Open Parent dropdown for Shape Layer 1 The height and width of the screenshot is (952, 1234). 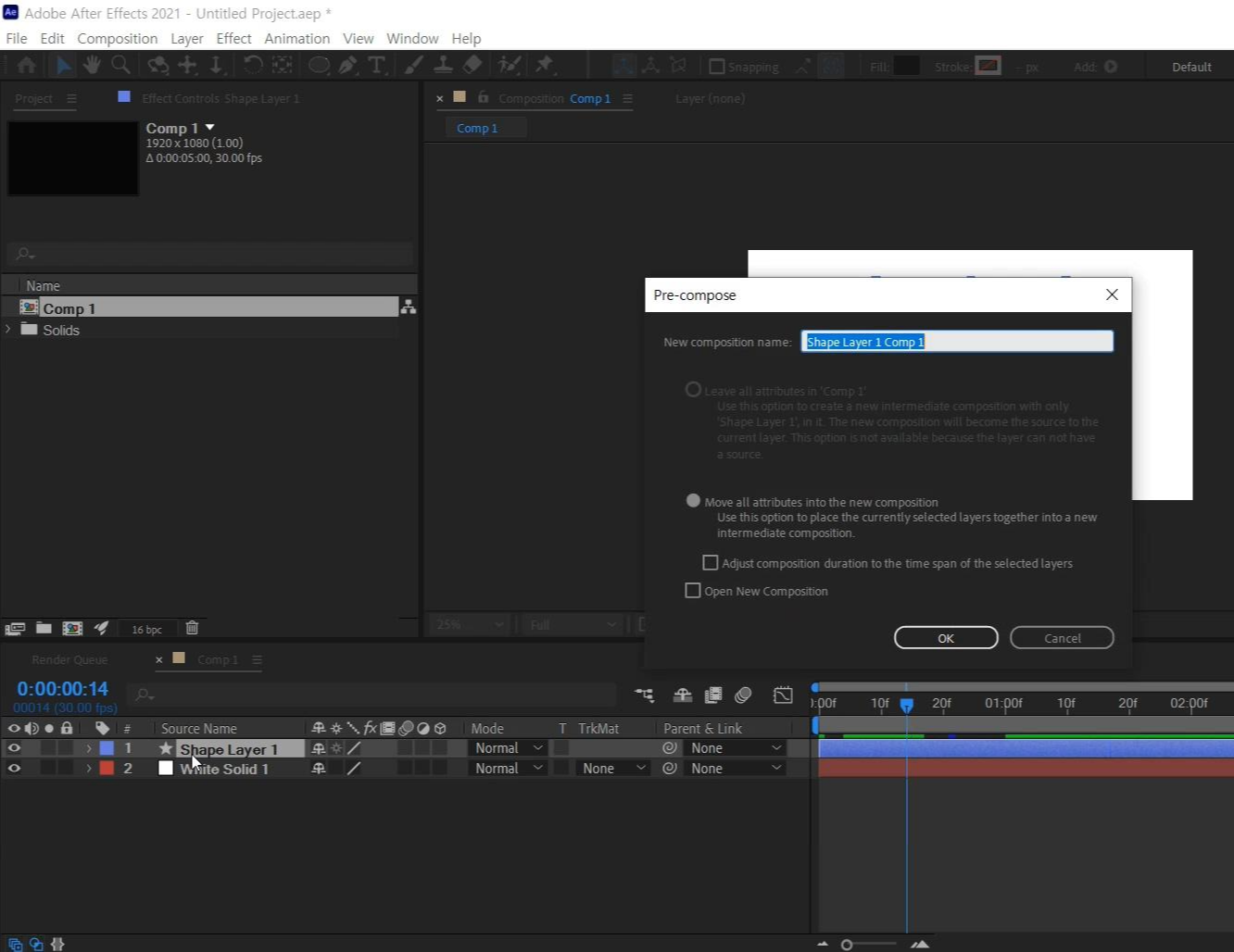click(x=736, y=747)
